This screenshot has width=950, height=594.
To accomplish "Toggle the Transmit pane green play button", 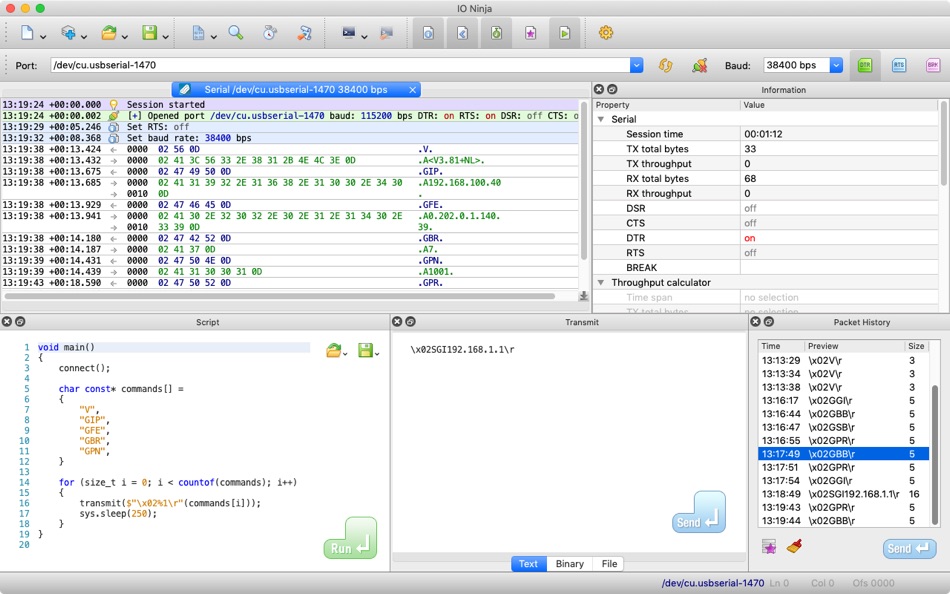I will (564, 33).
